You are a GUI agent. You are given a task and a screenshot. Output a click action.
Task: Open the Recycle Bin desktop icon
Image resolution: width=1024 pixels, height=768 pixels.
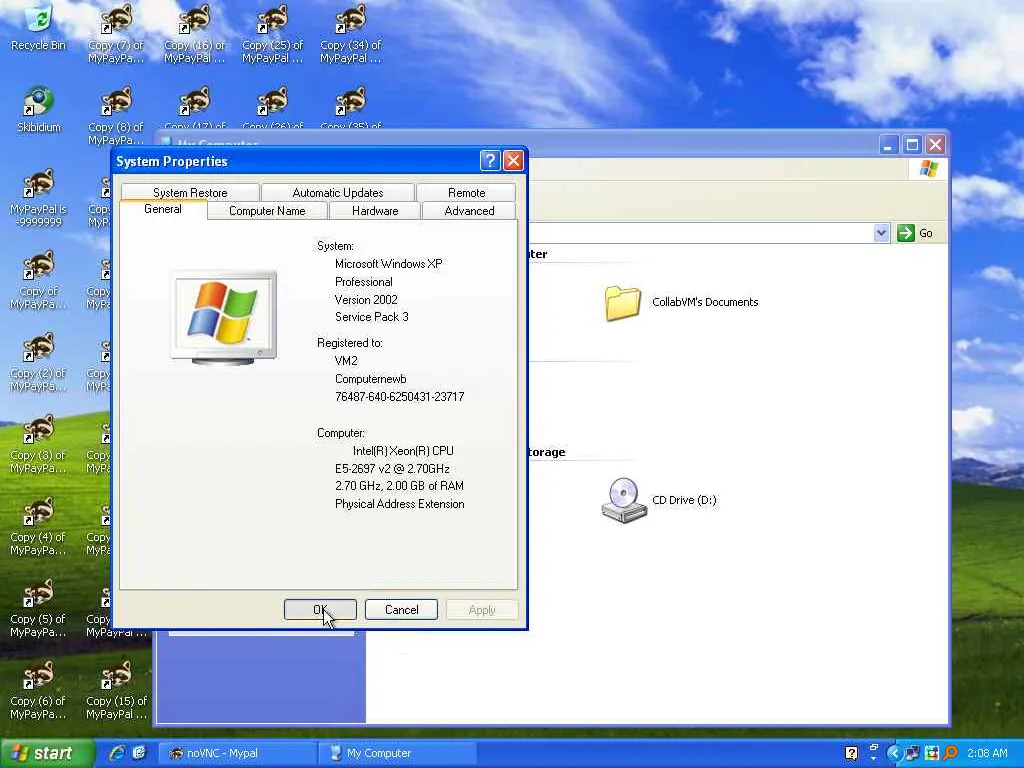(39, 27)
